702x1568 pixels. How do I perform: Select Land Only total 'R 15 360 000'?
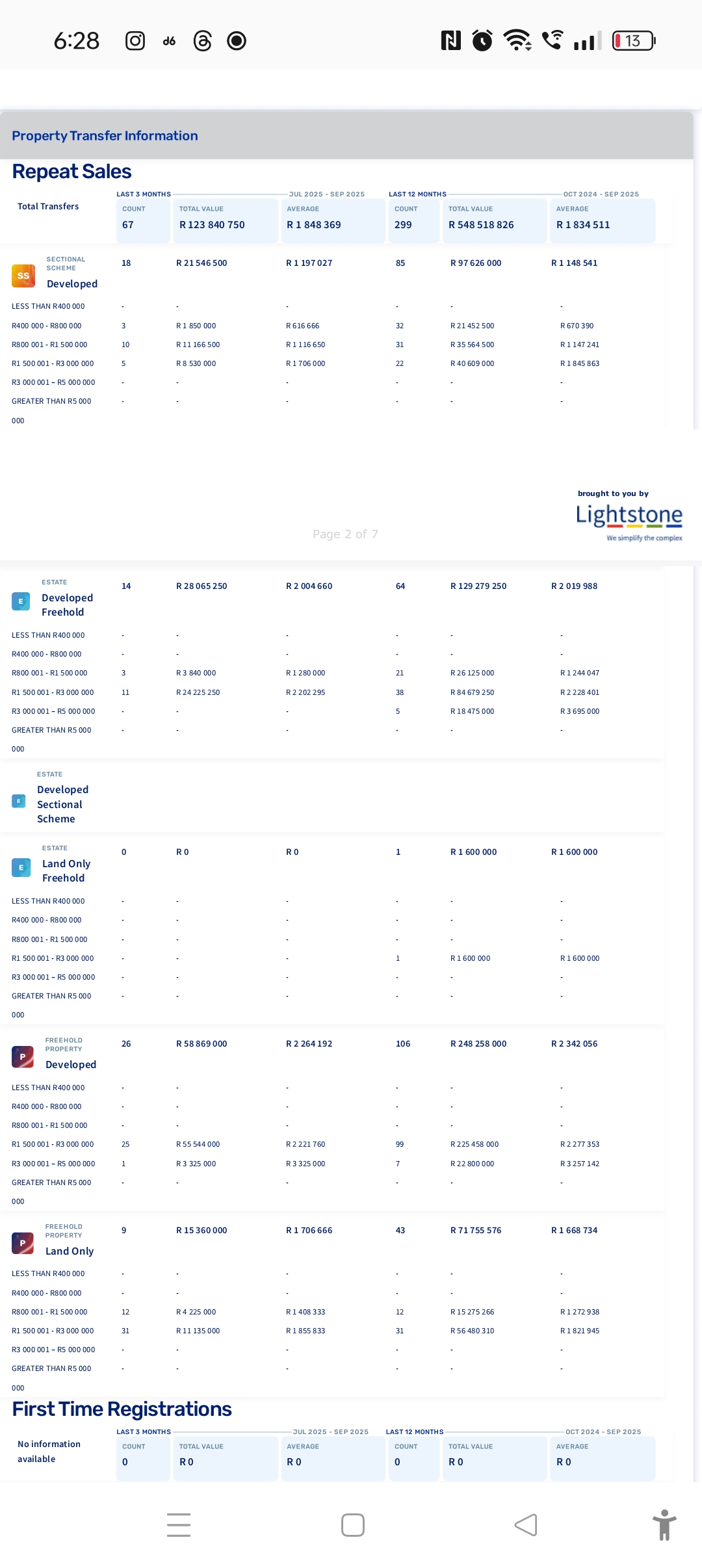tap(201, 1231)
